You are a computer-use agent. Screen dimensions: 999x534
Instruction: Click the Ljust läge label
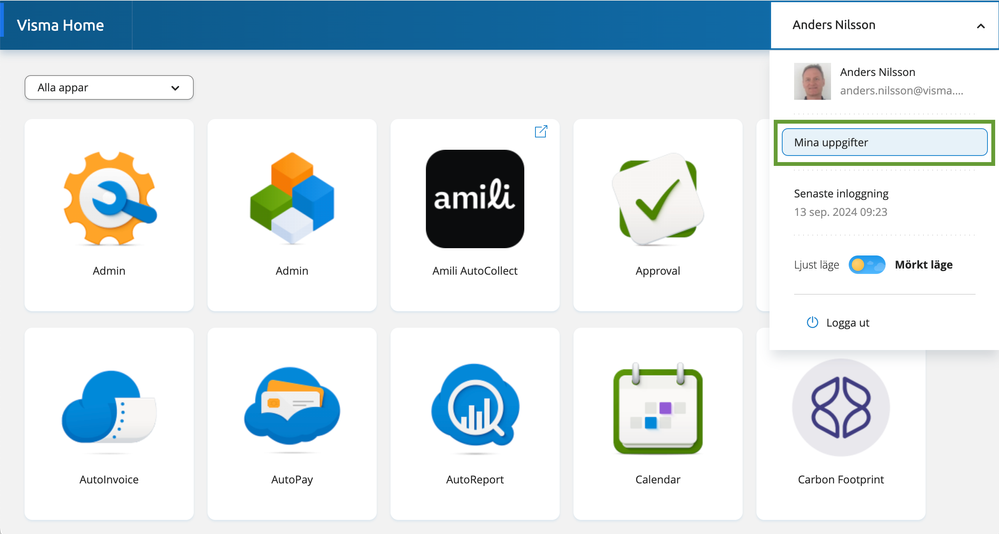point(816,265)
